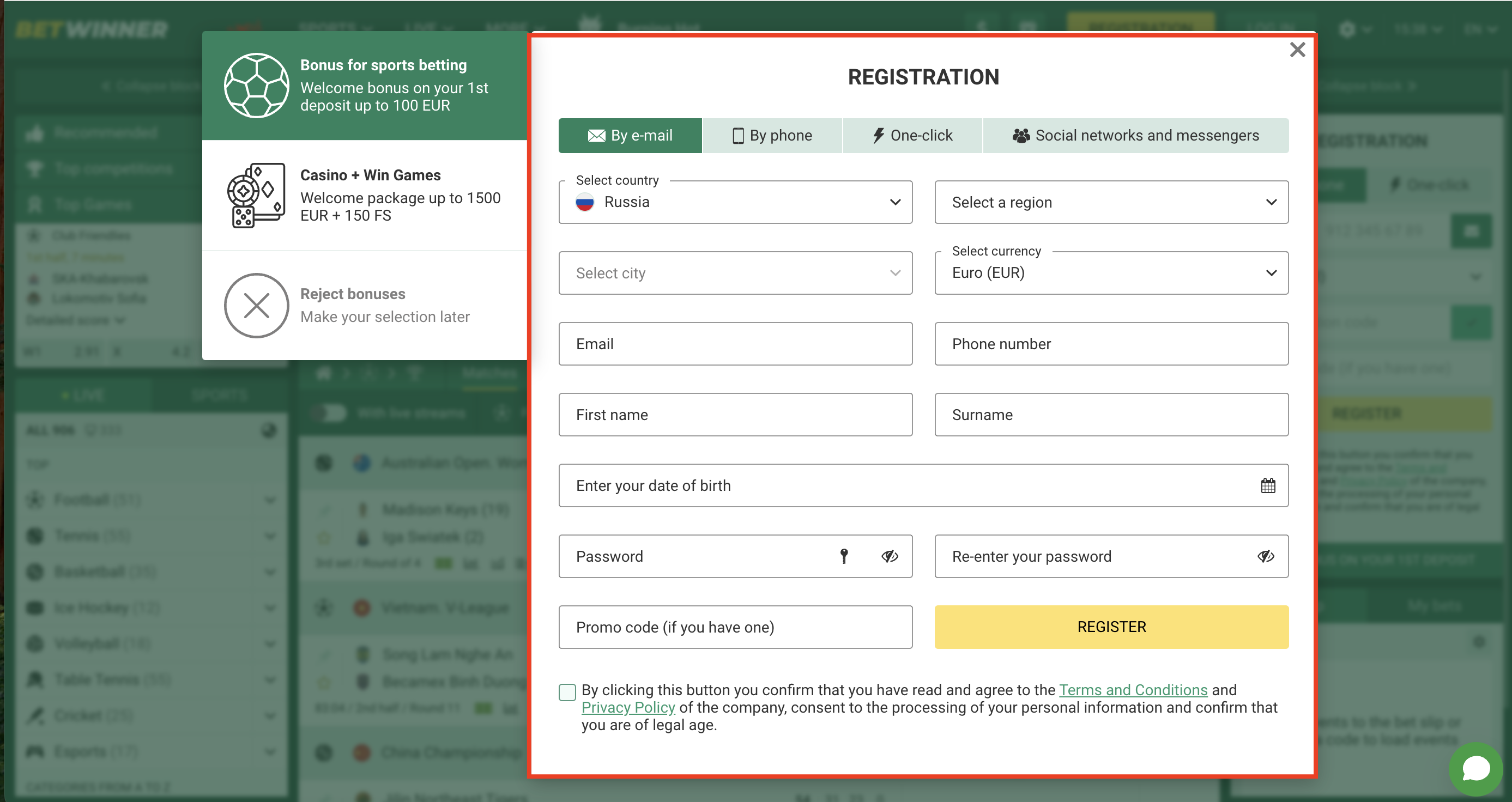Choose the Reject bonuses option
This screenshot has height=802, width=1512.
coord(365,306)
